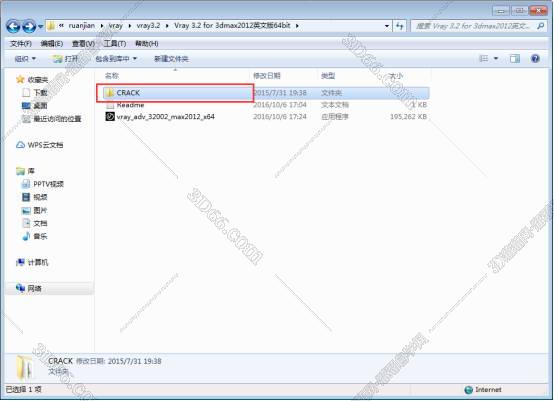Select the vray breadcrumb in the address bar

pyautogui.click(x=116, y=25)
